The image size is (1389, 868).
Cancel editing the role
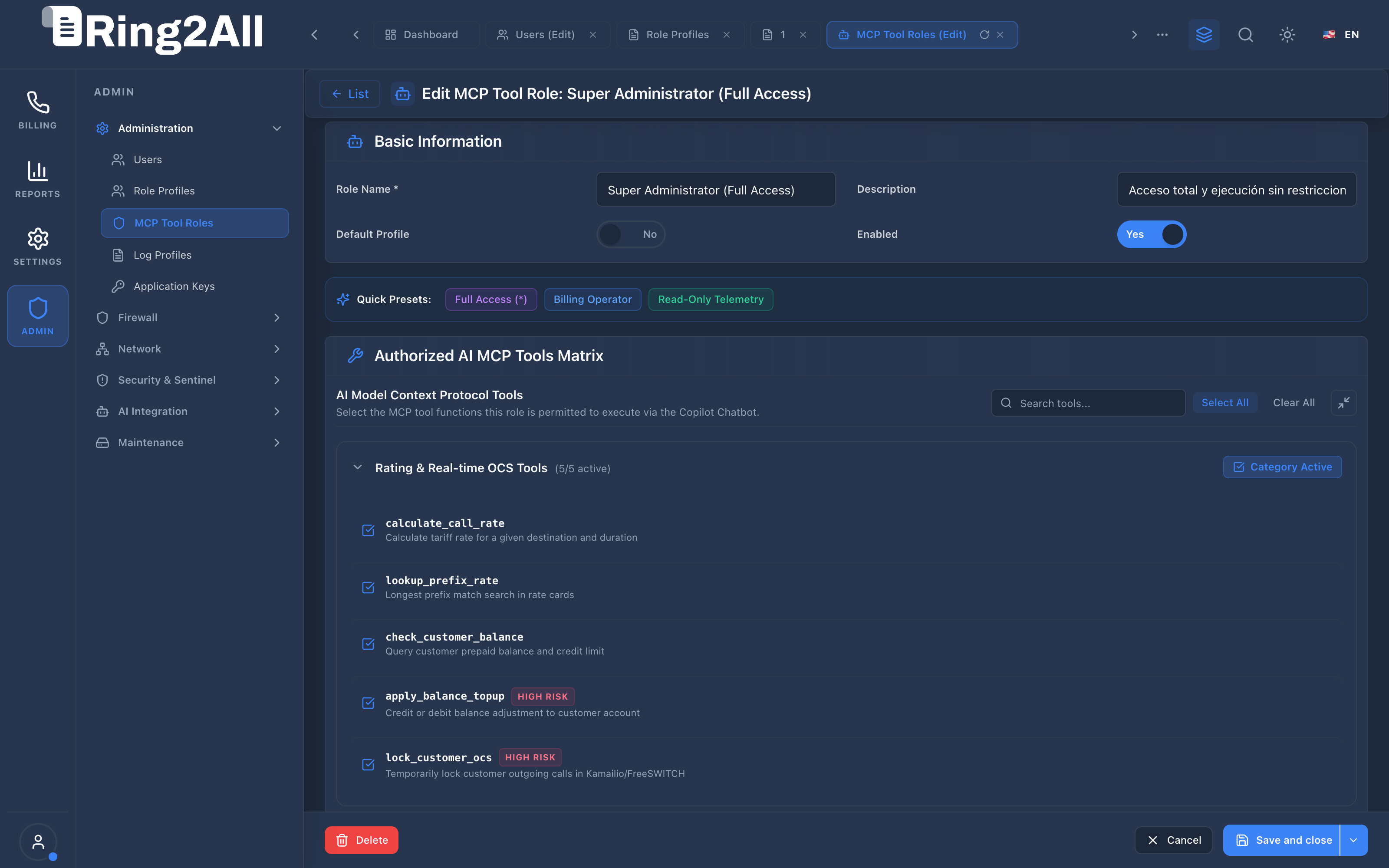point(1173,840)
